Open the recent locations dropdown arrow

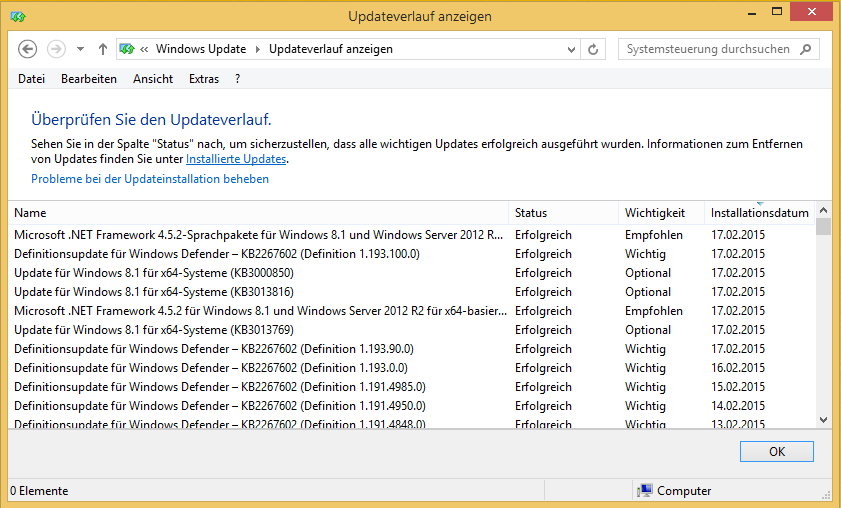(x=80, y=49)
